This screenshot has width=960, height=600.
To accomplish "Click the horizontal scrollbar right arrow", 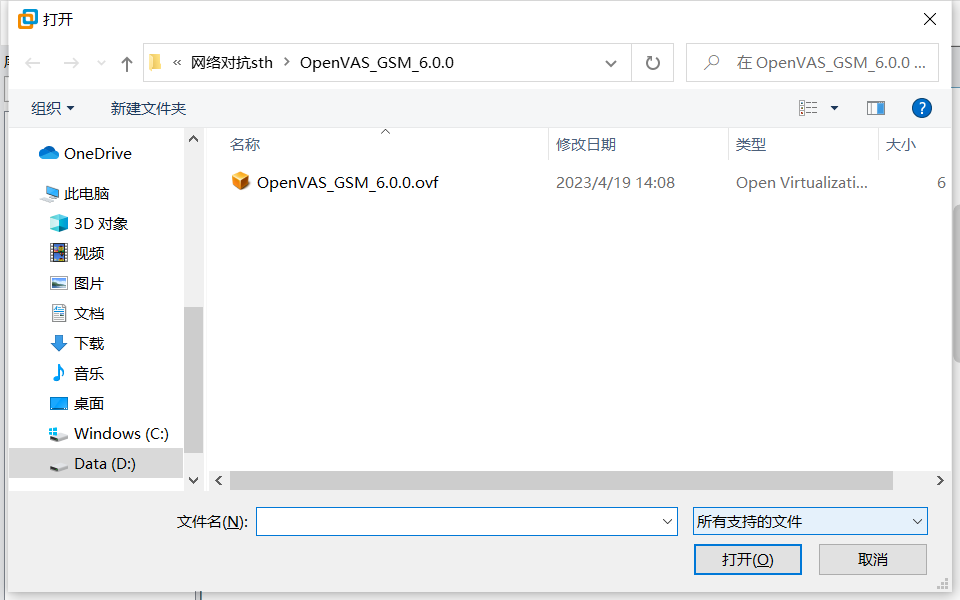I will click(x=940, y=481).
